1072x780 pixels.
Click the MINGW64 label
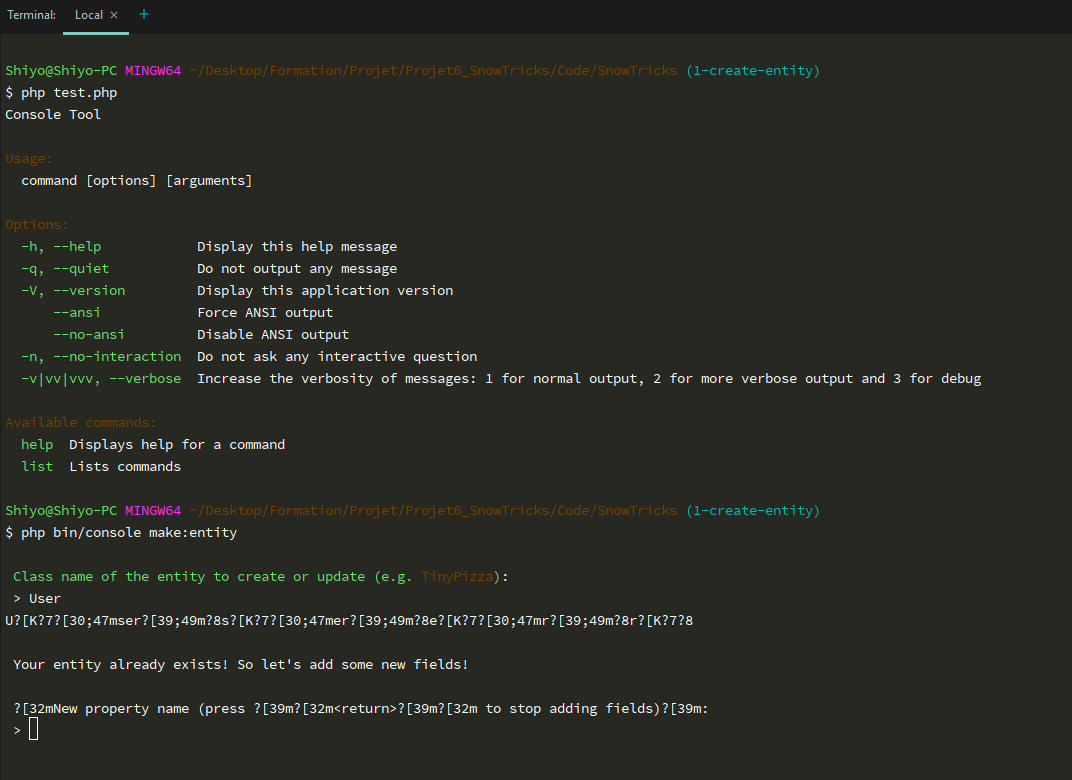pos(153,70)
